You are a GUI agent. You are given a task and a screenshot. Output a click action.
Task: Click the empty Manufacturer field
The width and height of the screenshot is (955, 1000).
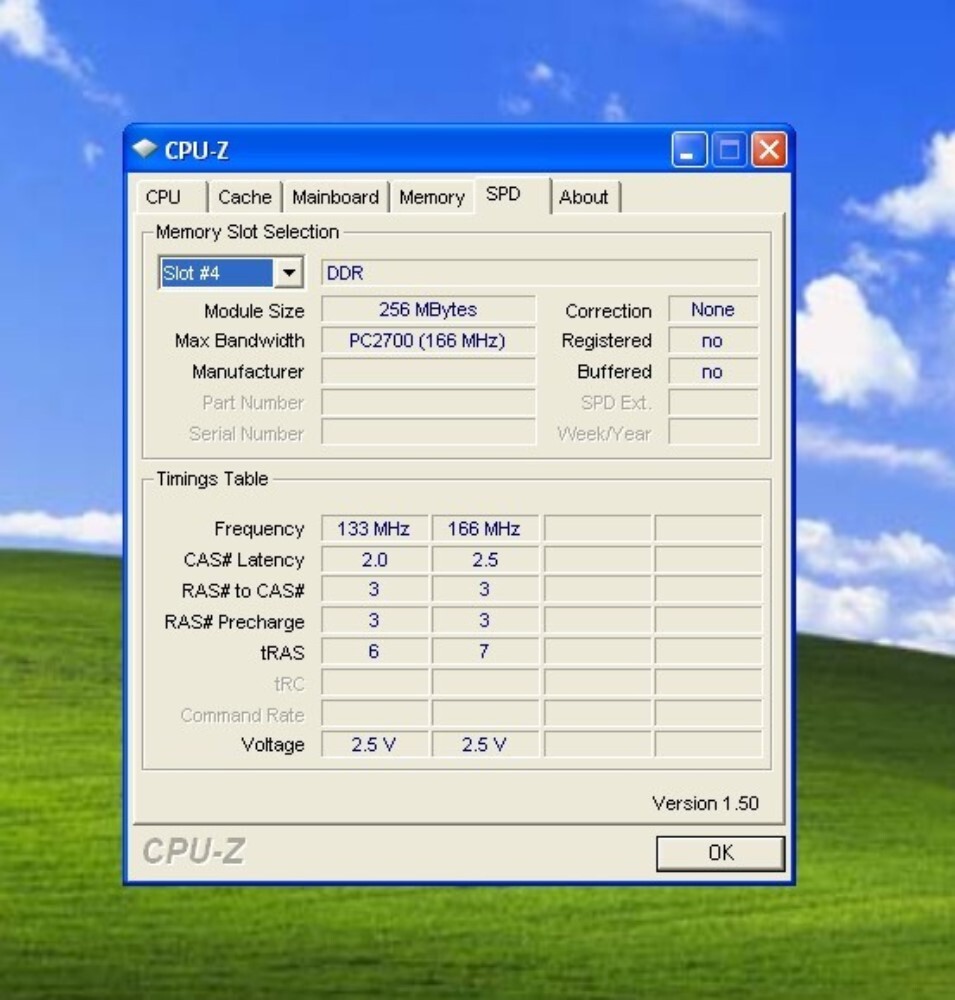tap(428, 371)
